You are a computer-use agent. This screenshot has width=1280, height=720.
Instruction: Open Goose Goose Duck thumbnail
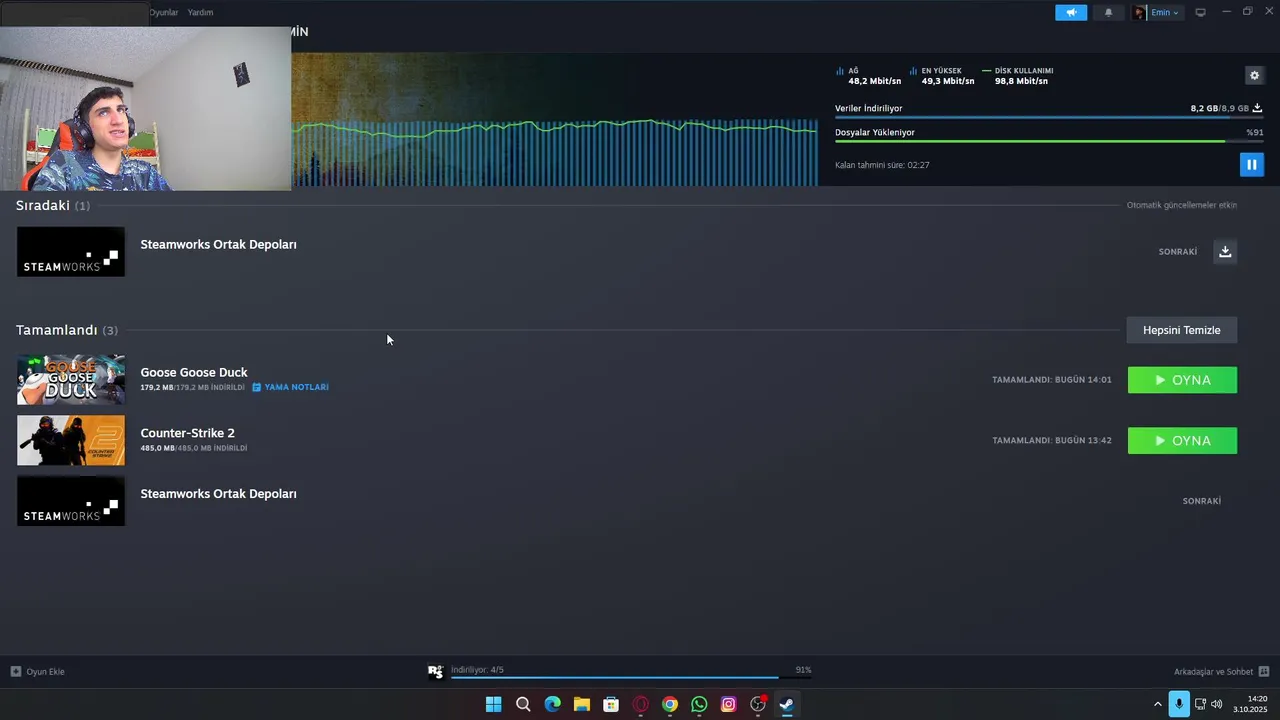click(x=71, y=380)
